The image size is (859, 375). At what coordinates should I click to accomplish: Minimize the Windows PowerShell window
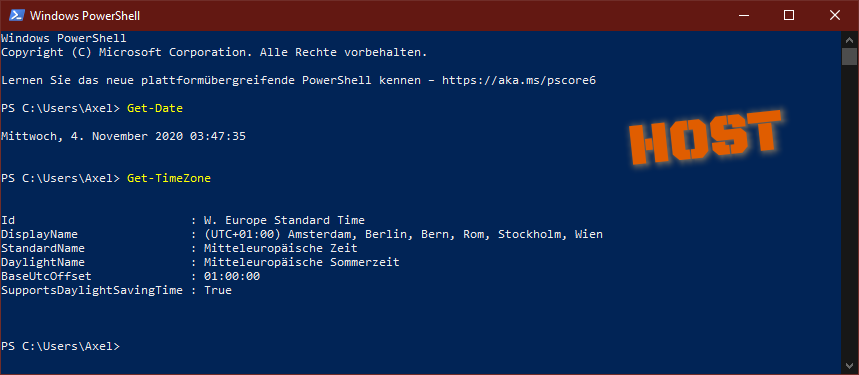tap(742, 15)
